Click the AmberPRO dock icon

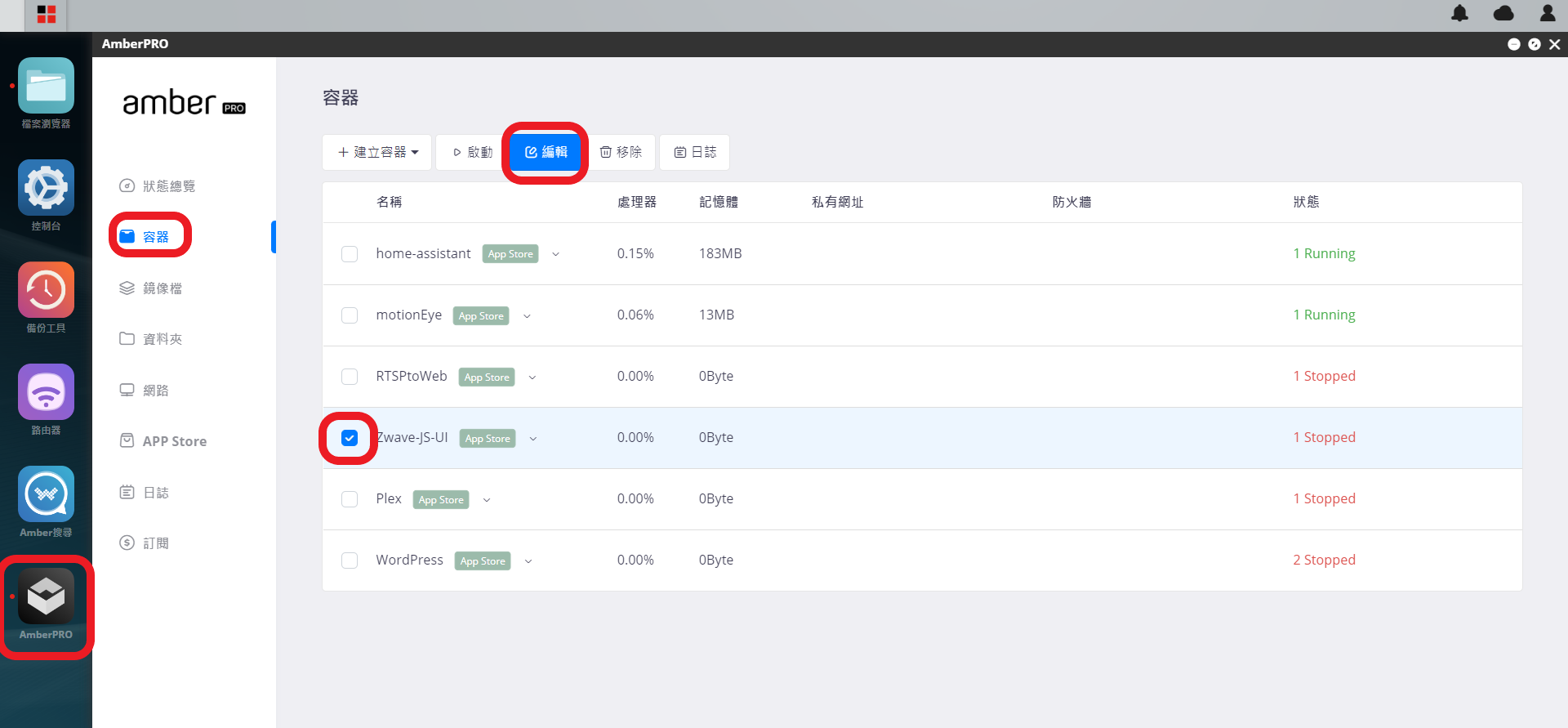click(x=46, y=596)
